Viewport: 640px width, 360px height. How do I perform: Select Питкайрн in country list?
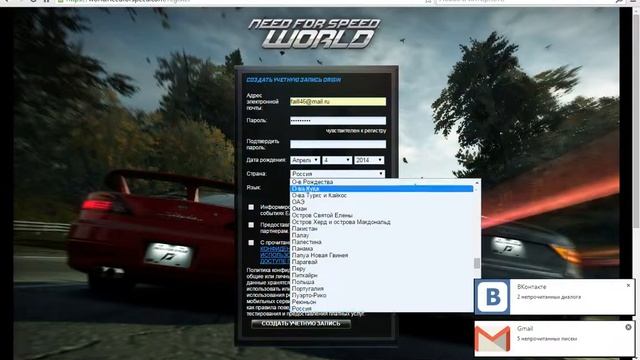(382, 275)
